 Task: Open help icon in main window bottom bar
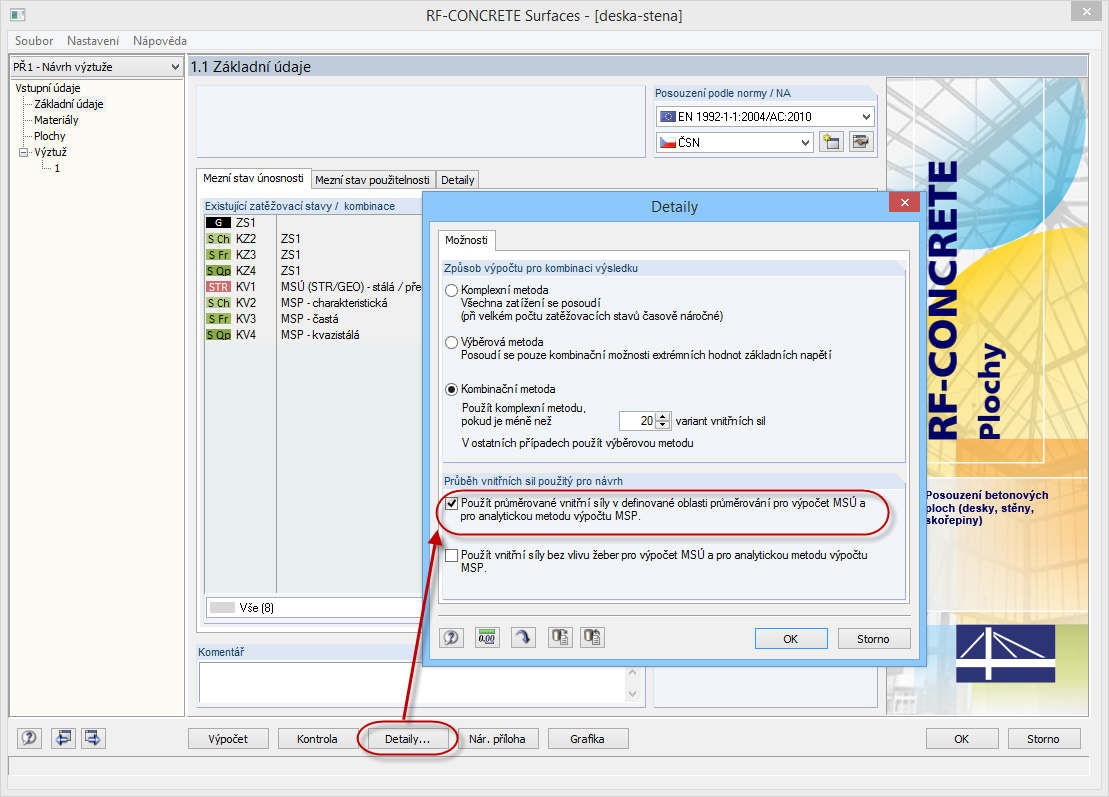click(x=29, y=738)
